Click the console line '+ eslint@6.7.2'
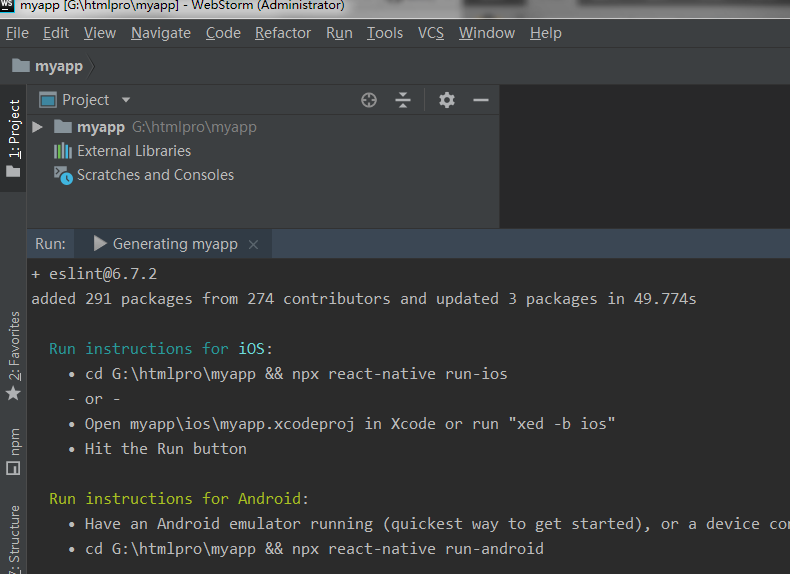The height and width of the screenshot is (574, 790). [94, 274]
